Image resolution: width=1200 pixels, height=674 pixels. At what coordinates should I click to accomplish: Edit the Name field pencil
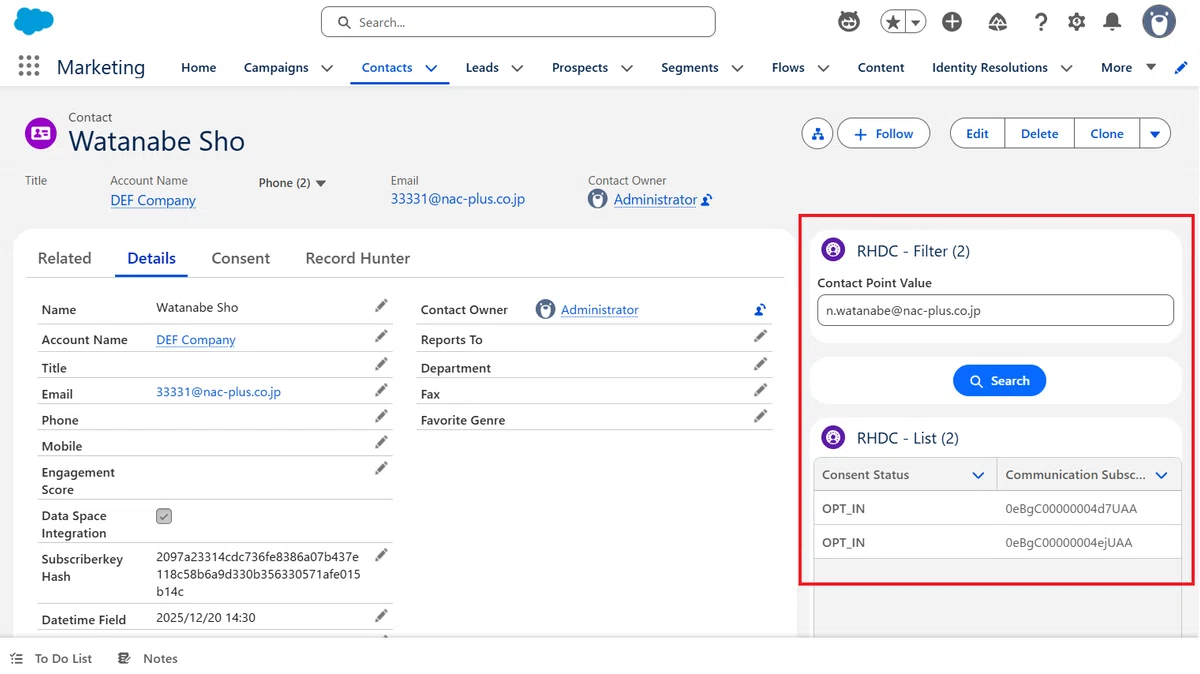[381, 306]
